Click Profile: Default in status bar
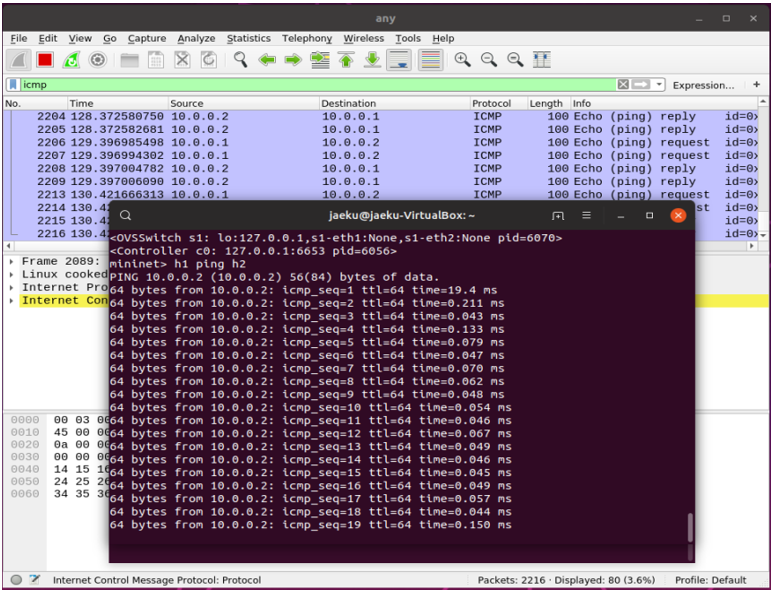The image size is (772, 591). [x=710, y=580]
